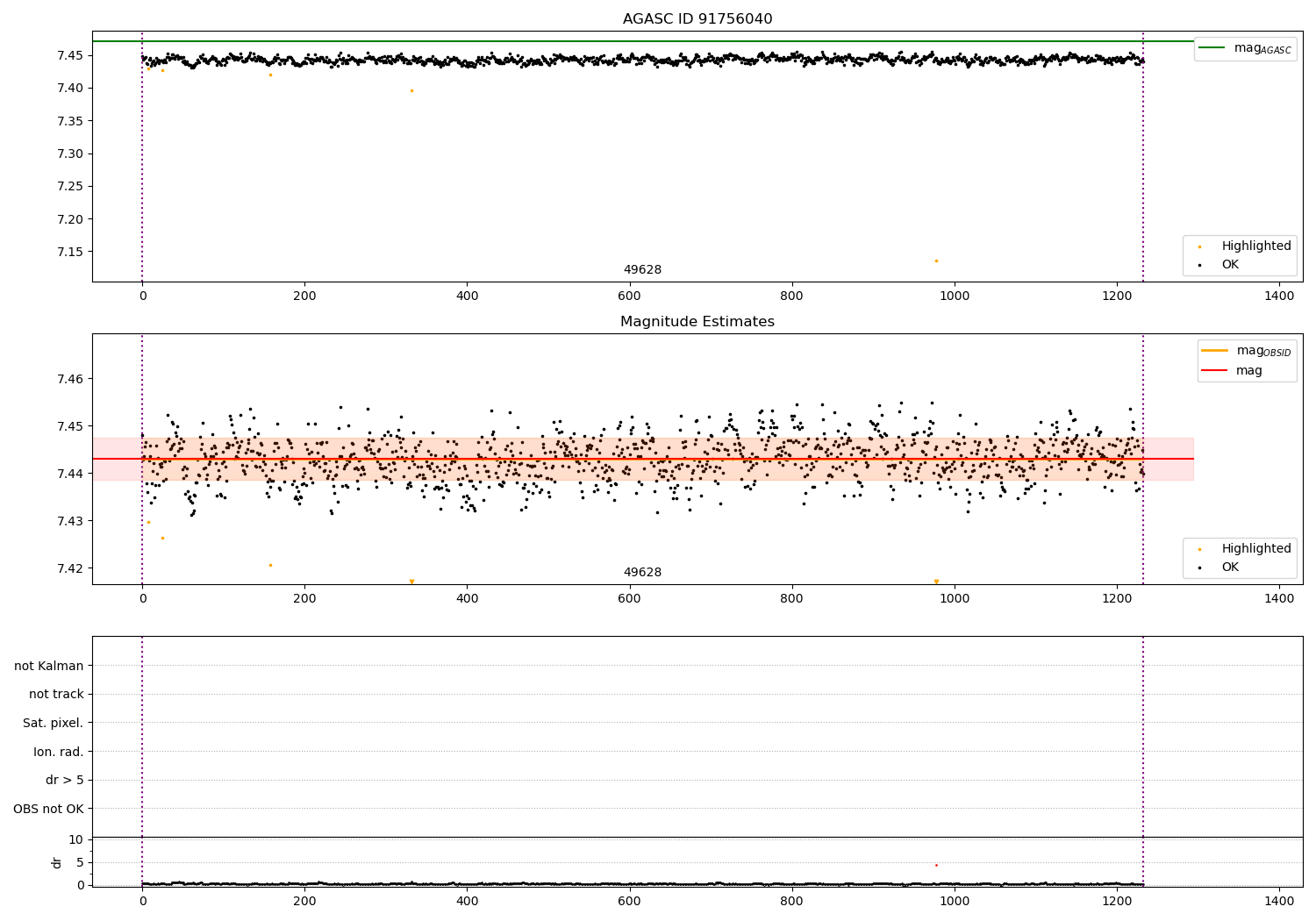Screen dimensions: 1316x921
Task: Click the 'Magnitude Estimates' subplot title
Action: click(697, 322)
